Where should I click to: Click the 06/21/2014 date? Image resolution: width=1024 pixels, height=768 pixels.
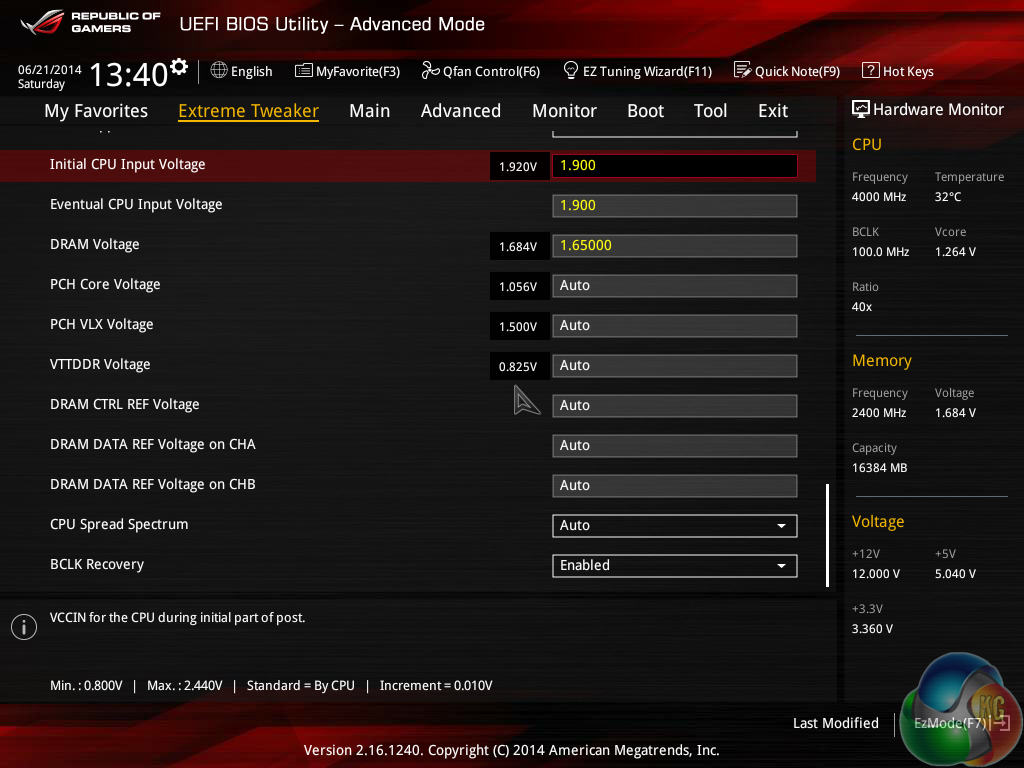tap(49, 69)
